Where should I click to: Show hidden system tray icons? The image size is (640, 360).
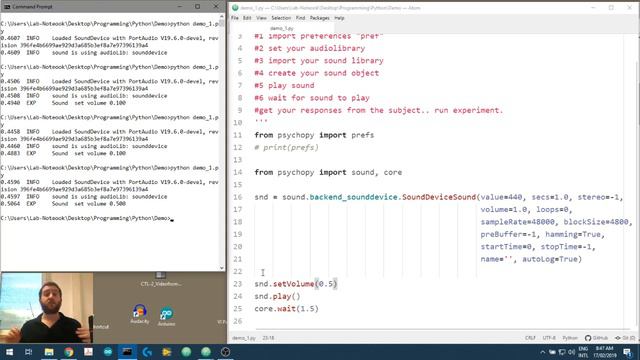click(x=542, y=352)
